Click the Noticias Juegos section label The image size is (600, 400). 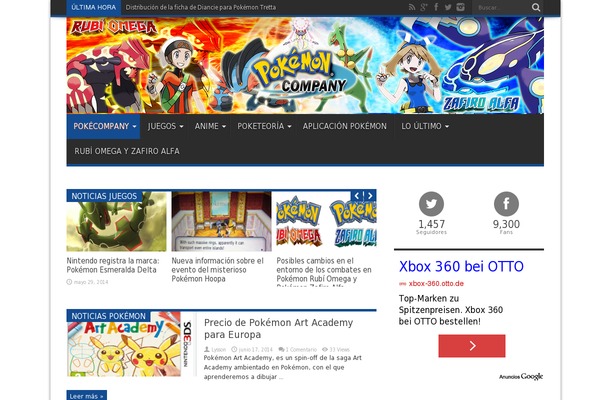(104, 196)
